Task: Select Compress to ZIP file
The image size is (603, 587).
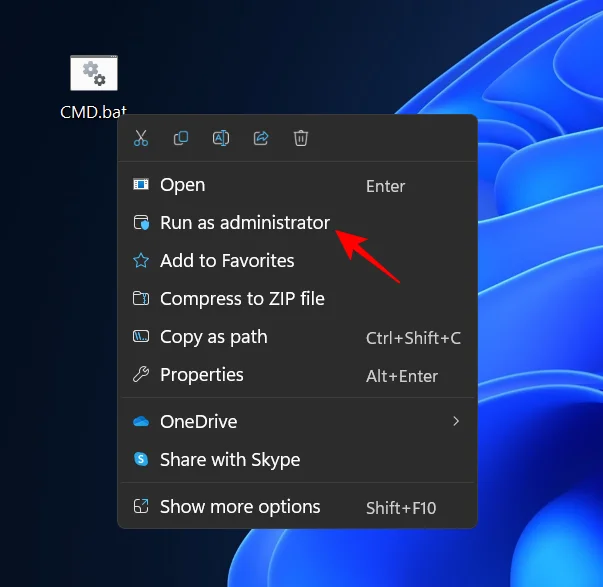Action: tap(242, 299)
